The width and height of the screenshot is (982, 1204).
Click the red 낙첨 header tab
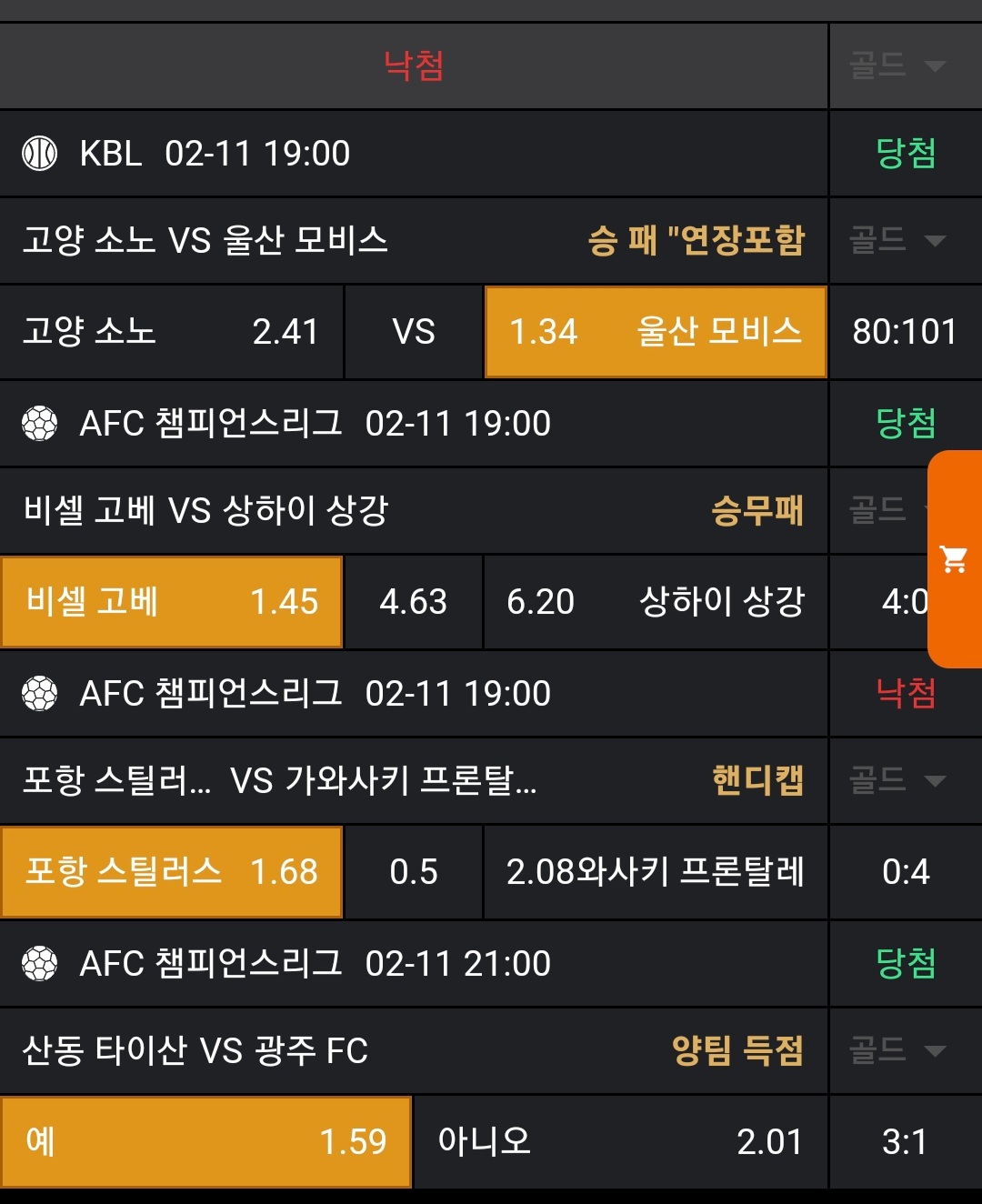tap(414, 65)
